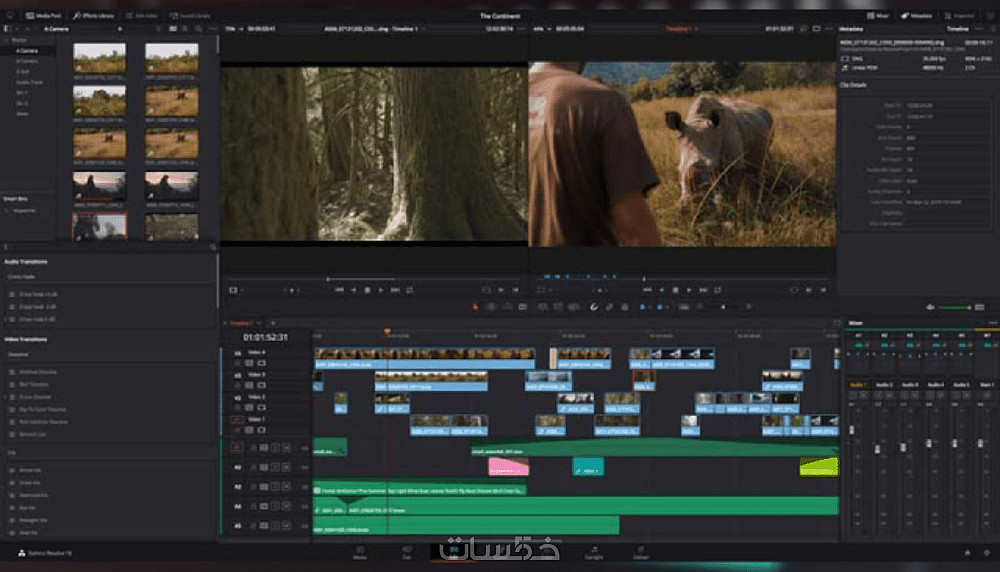Select the A Camera bin

[x=27, y=50]
